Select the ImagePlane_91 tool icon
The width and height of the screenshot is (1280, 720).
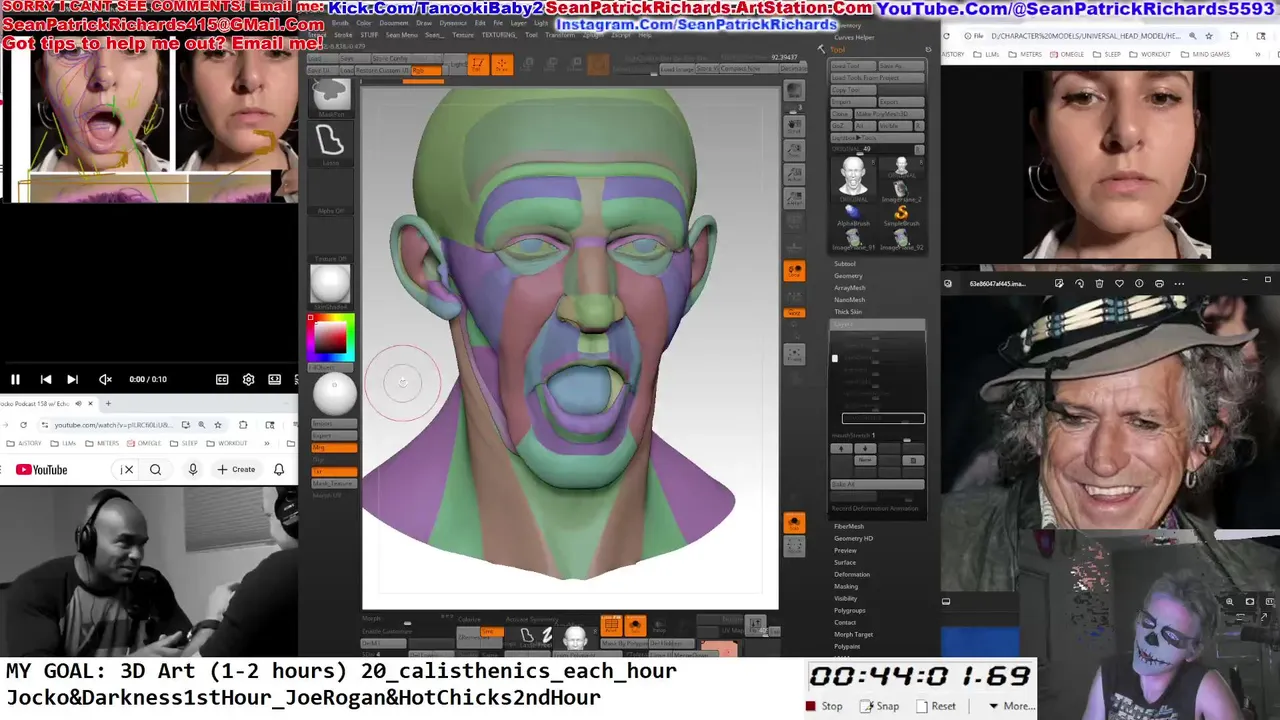tap(853, 239)
